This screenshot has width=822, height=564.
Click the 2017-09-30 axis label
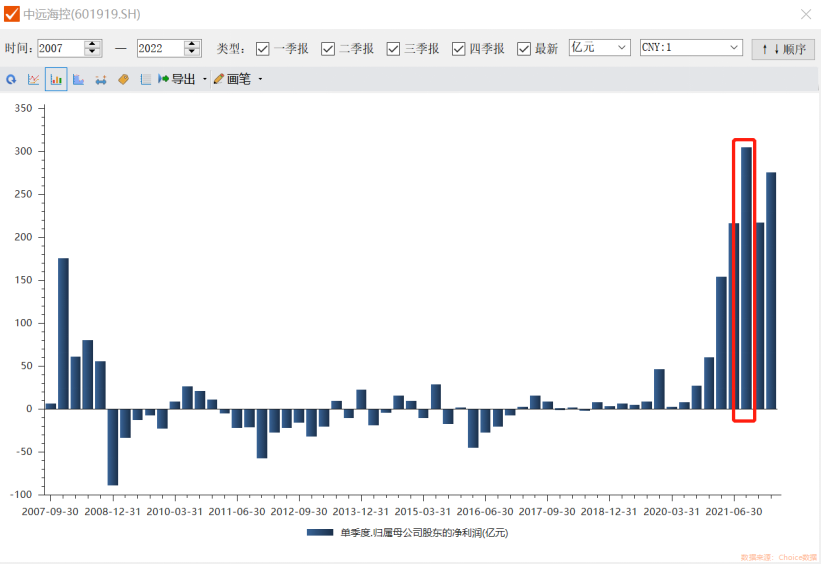[x=547, y=512]
